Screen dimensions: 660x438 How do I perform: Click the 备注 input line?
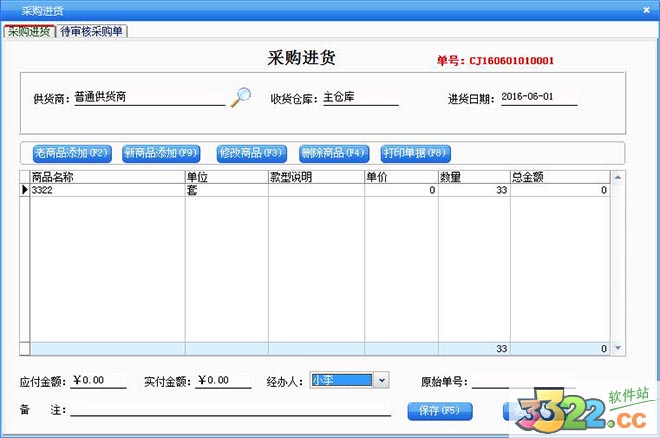coord(230,409)
